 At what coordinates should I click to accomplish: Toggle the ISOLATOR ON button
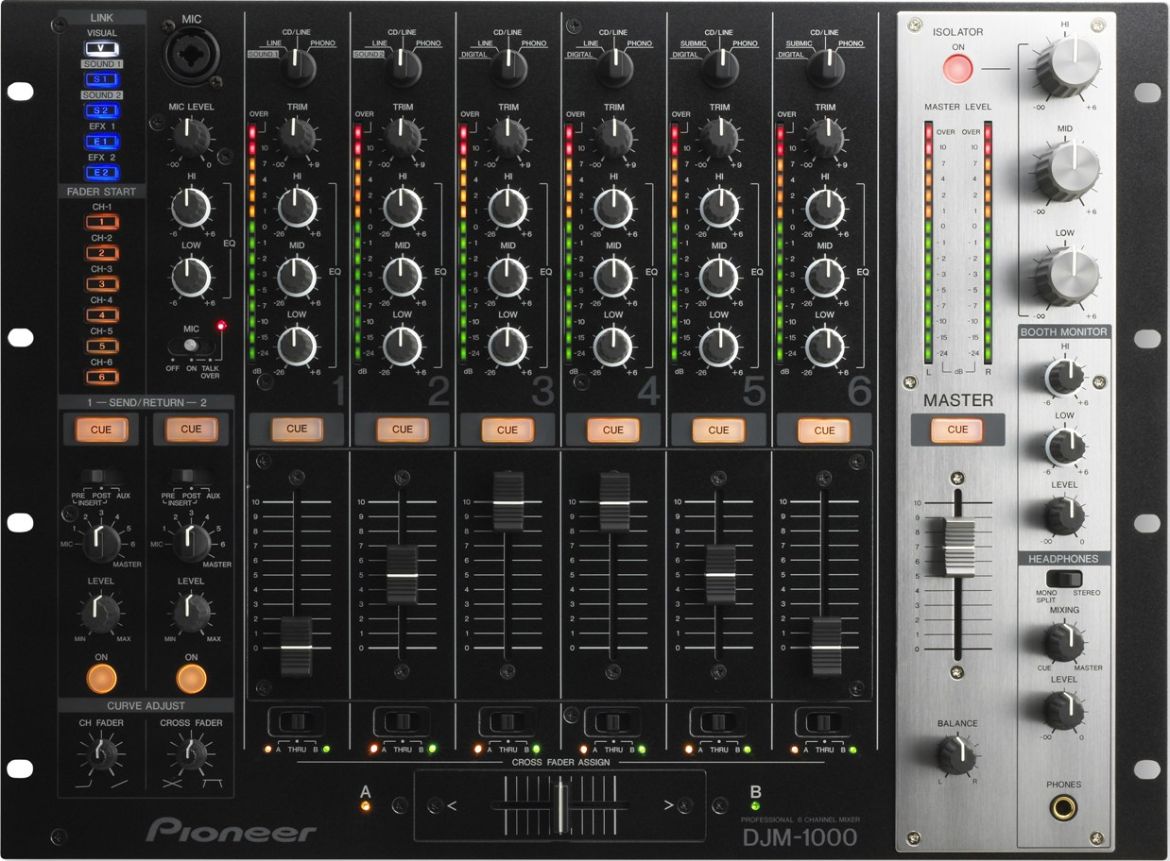point(958,69)
